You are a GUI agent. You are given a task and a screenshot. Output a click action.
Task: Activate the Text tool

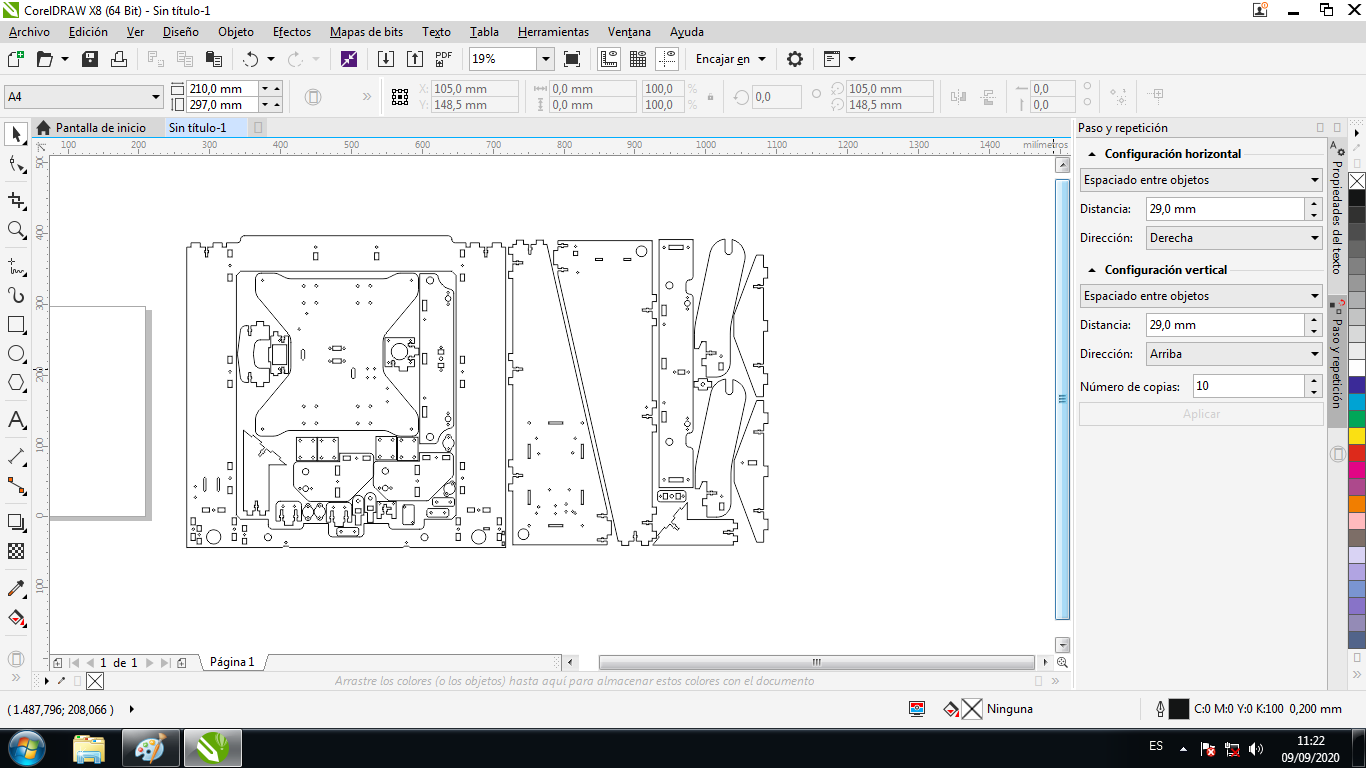16,419
